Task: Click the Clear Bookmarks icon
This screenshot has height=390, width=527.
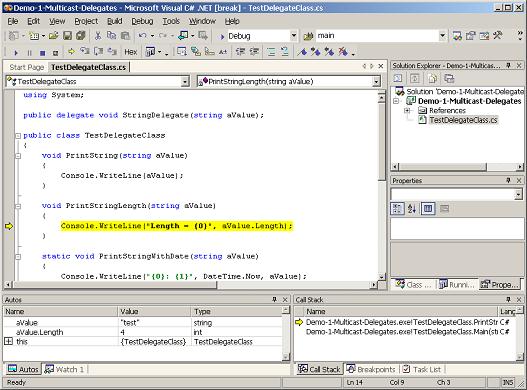Action: pos(343,52)
